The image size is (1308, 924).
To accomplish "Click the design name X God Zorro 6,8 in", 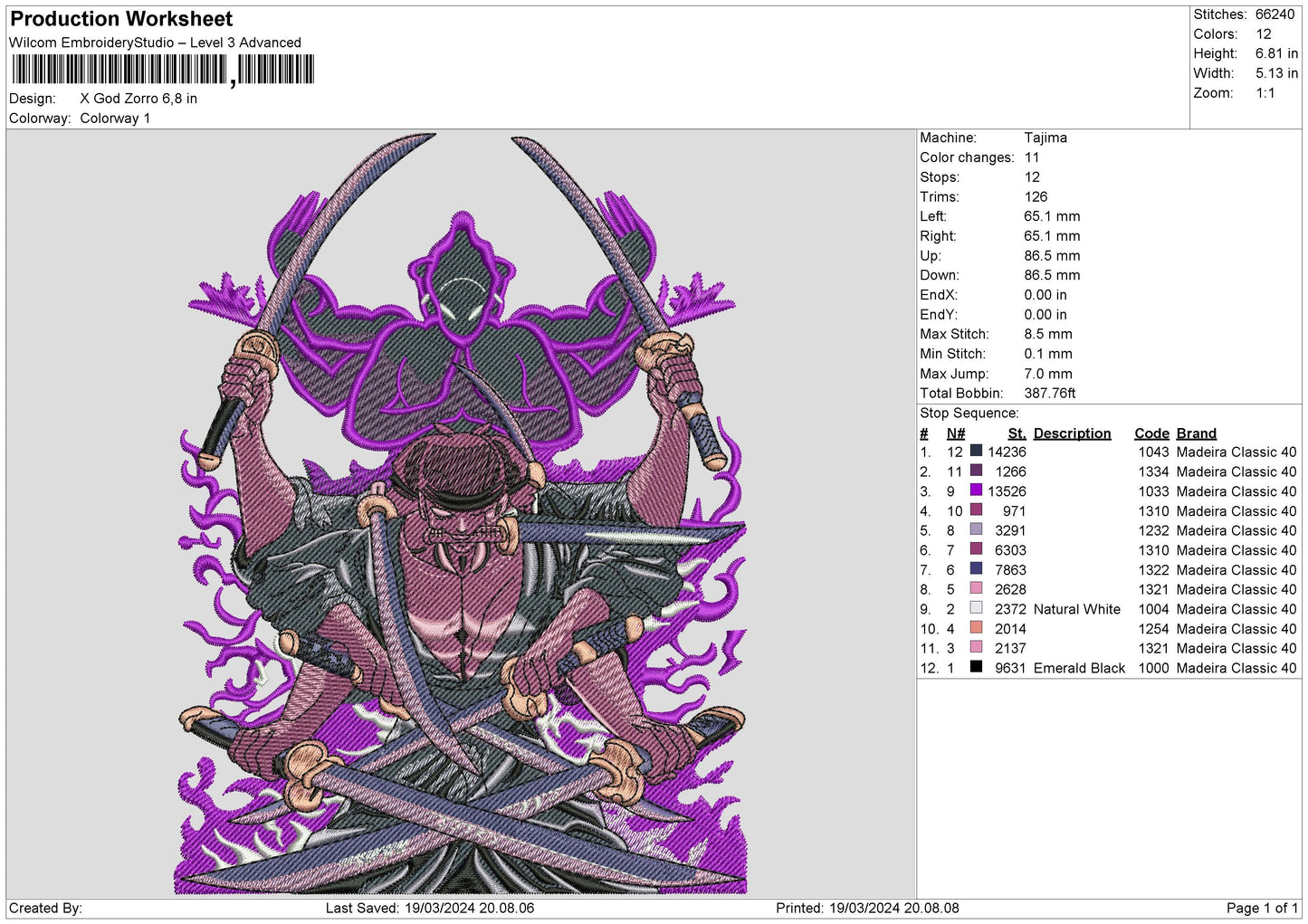I will [x=138, y=99].
